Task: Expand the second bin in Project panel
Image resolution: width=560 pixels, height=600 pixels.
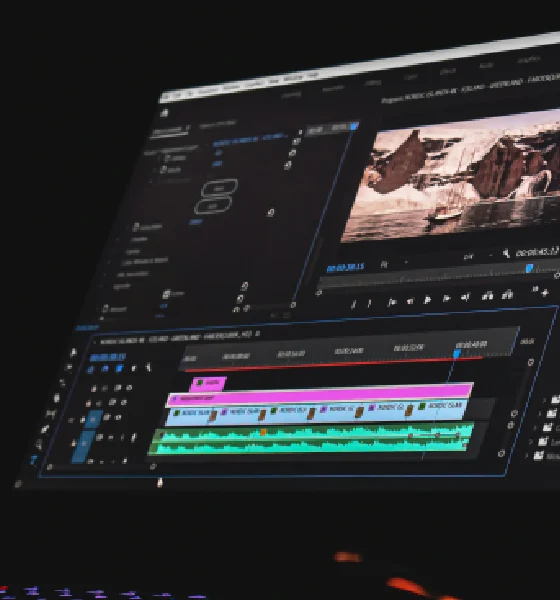Action: 539,414
